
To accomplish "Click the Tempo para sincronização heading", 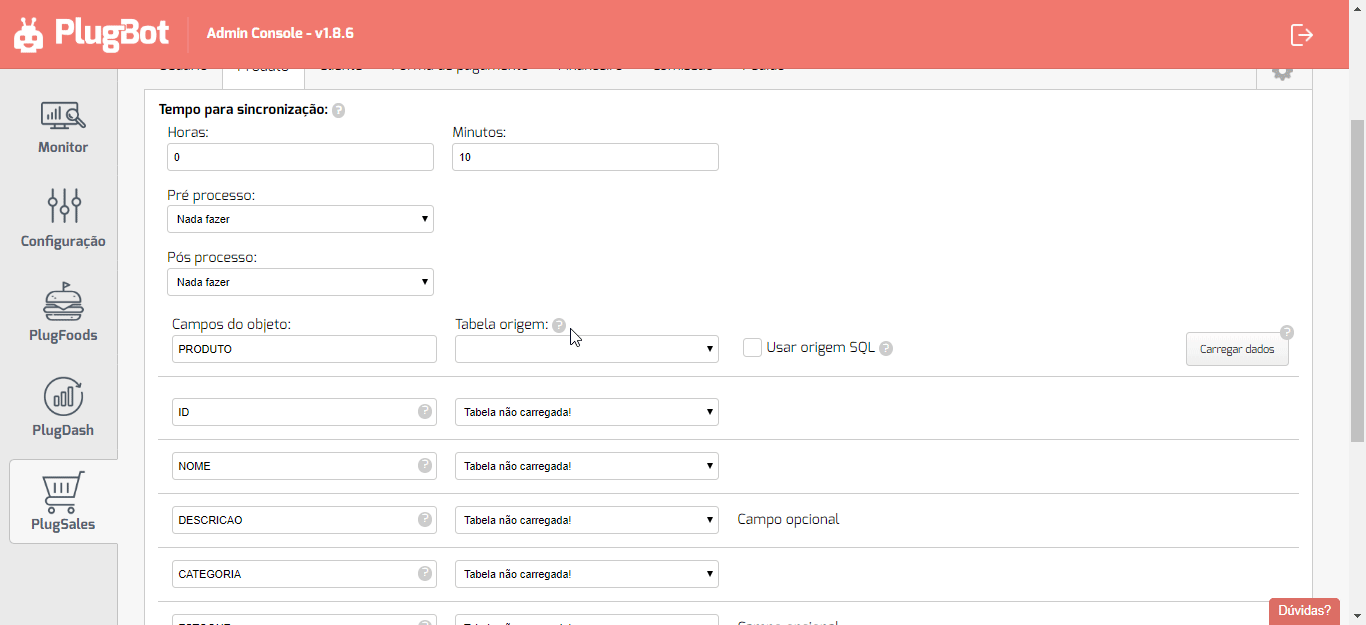I will (243, 109).
